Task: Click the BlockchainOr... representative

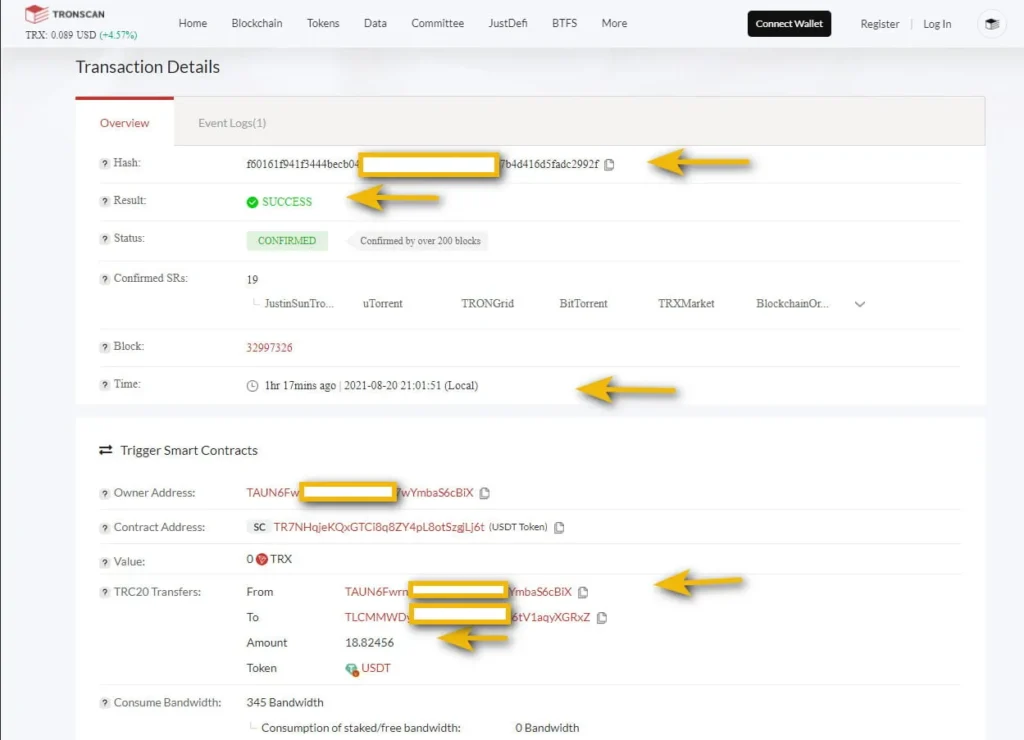Action: tap(792, 304)
